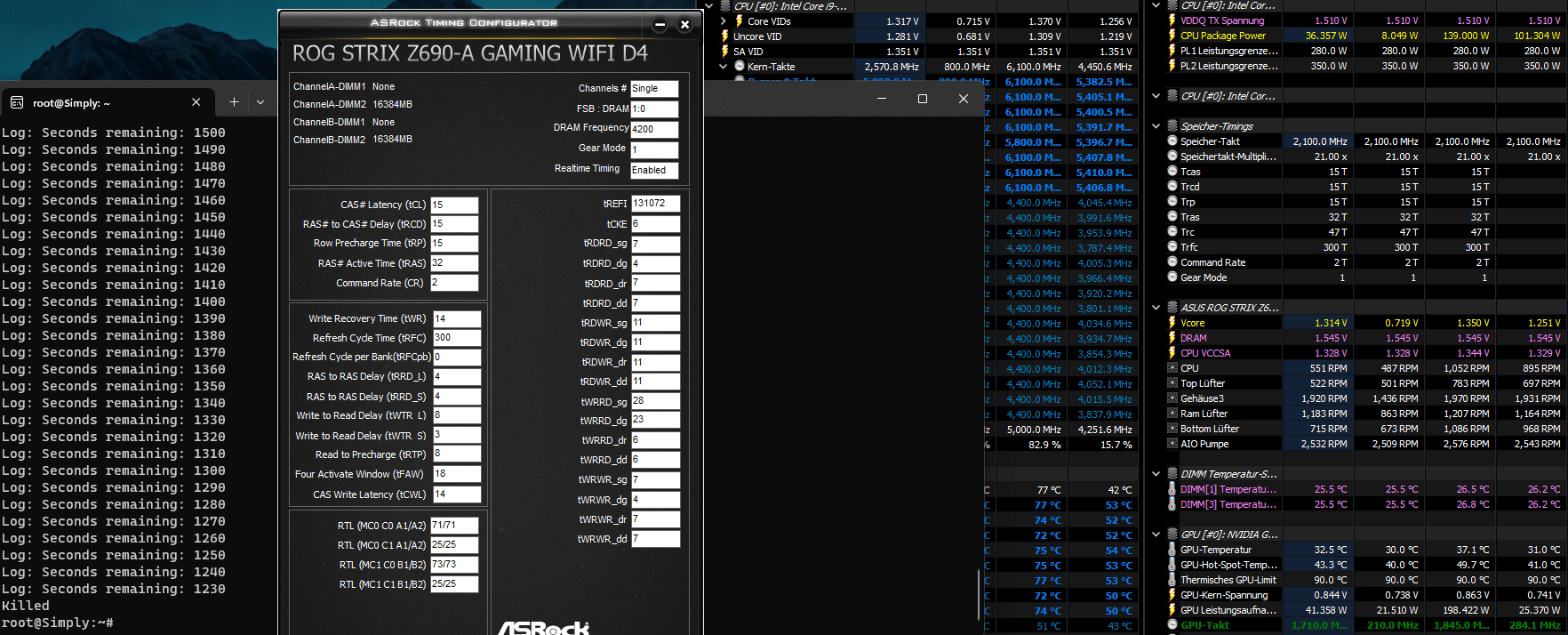The height and width of the screenshot is (635, 1568).
Task: Click the CAS# Latency (tCL) value field
Action: tap(454, 205)
